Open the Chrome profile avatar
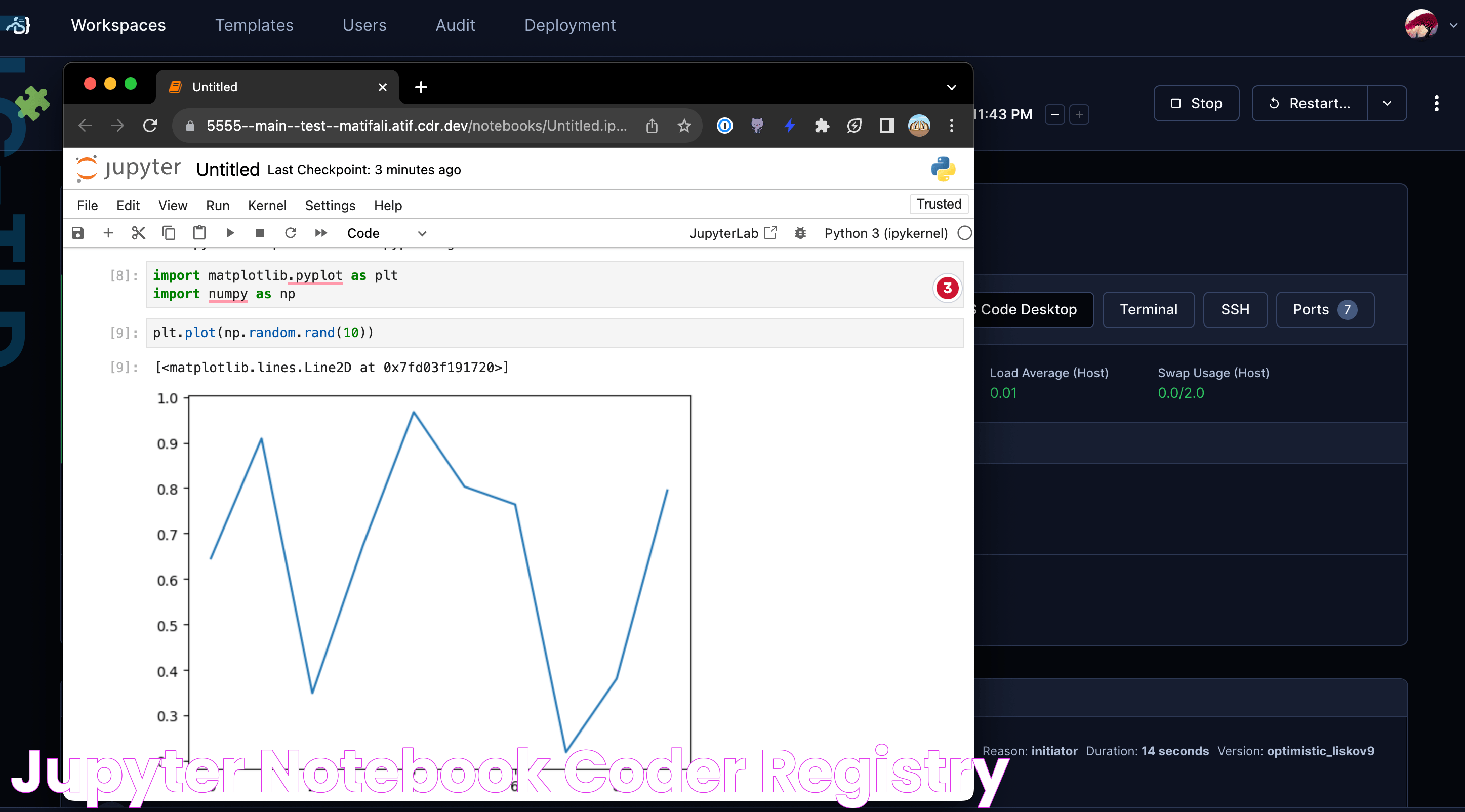 tap(919, 126)
